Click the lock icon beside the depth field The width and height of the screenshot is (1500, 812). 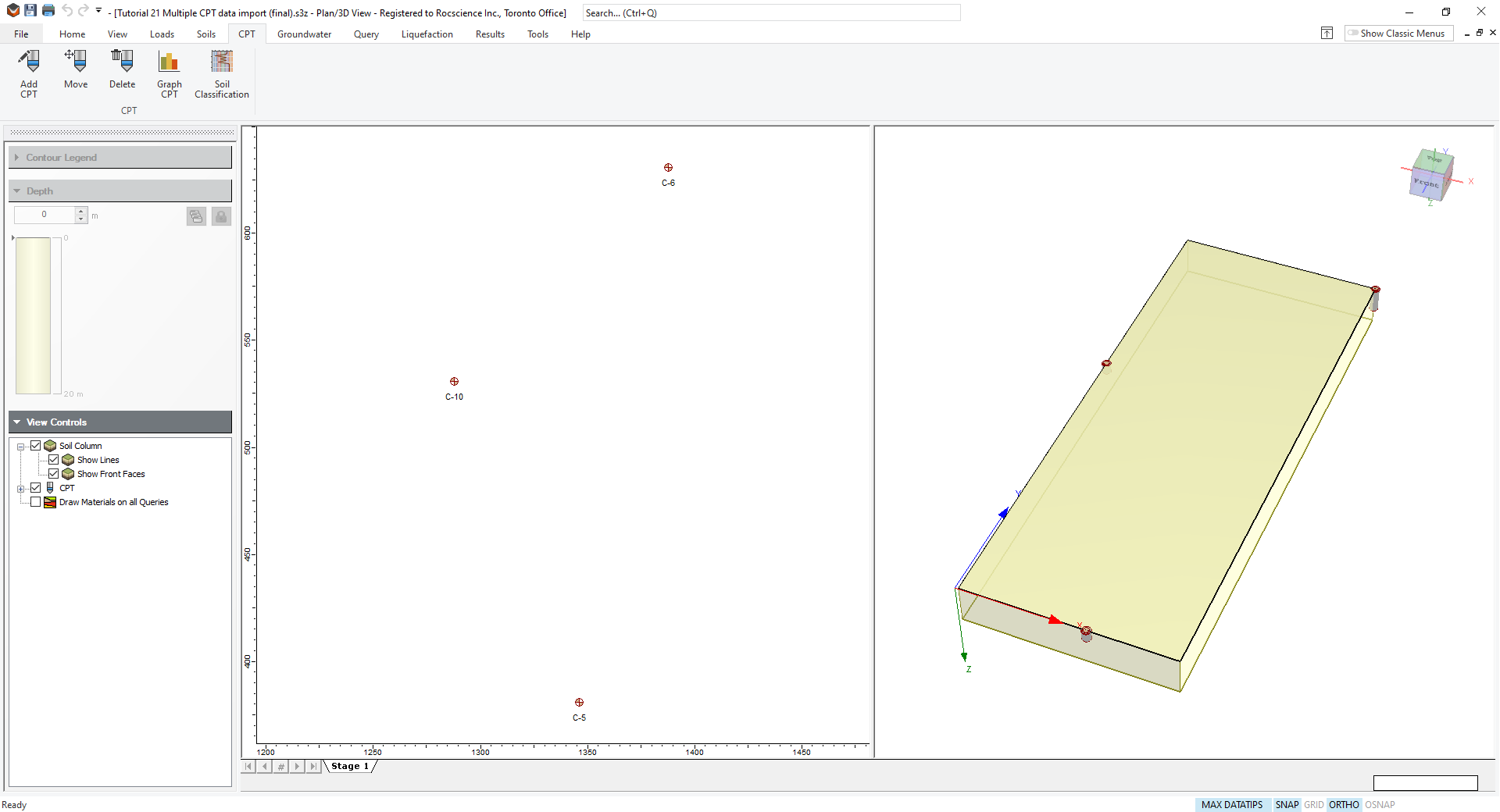click(x=221, y=215)
